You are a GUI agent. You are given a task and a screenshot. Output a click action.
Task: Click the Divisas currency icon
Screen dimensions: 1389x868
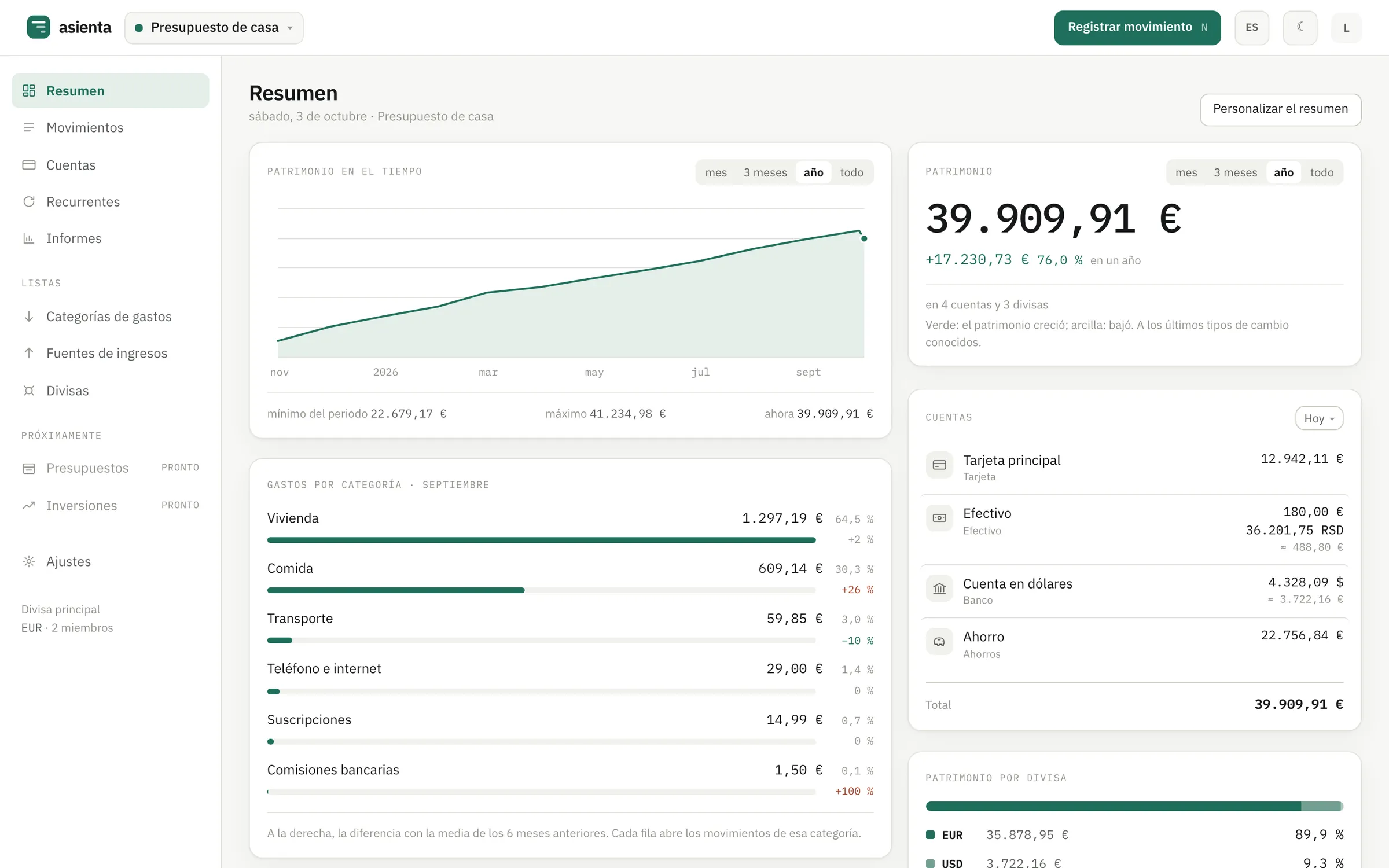point(29,391)
